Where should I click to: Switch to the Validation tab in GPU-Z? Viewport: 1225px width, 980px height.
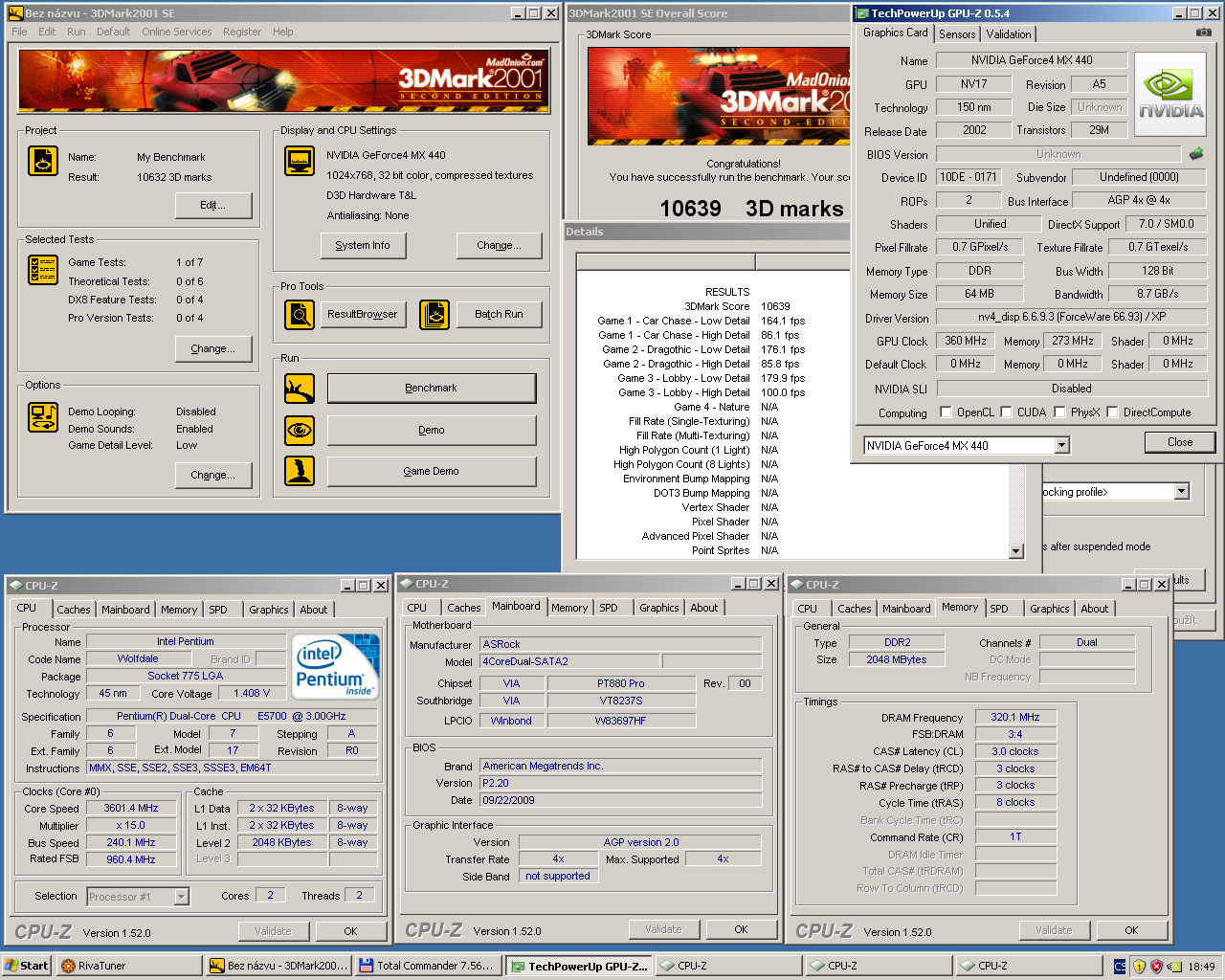1009,34
